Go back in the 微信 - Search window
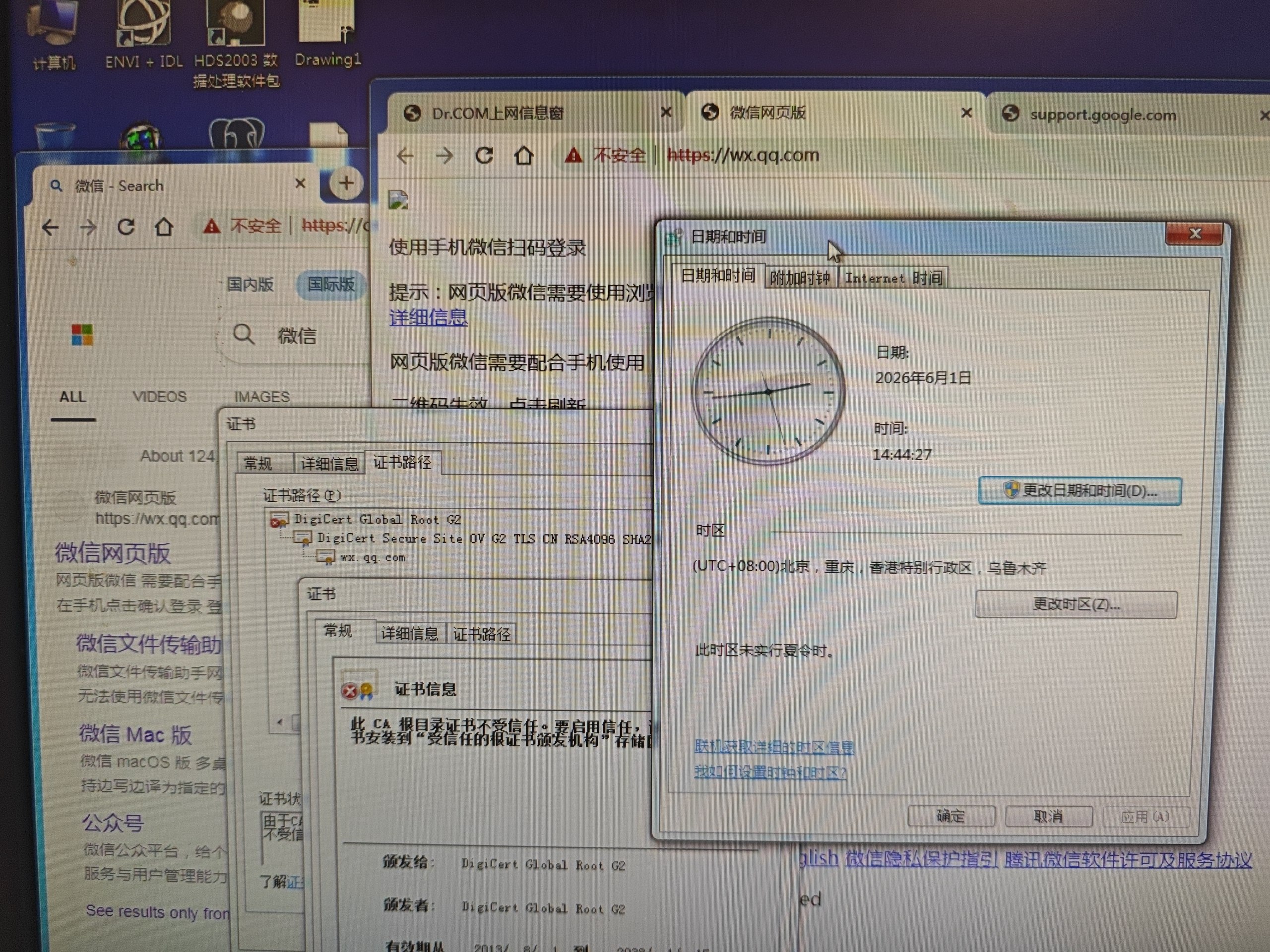The height and width of the screenshot is (952, 1270). 51,227
